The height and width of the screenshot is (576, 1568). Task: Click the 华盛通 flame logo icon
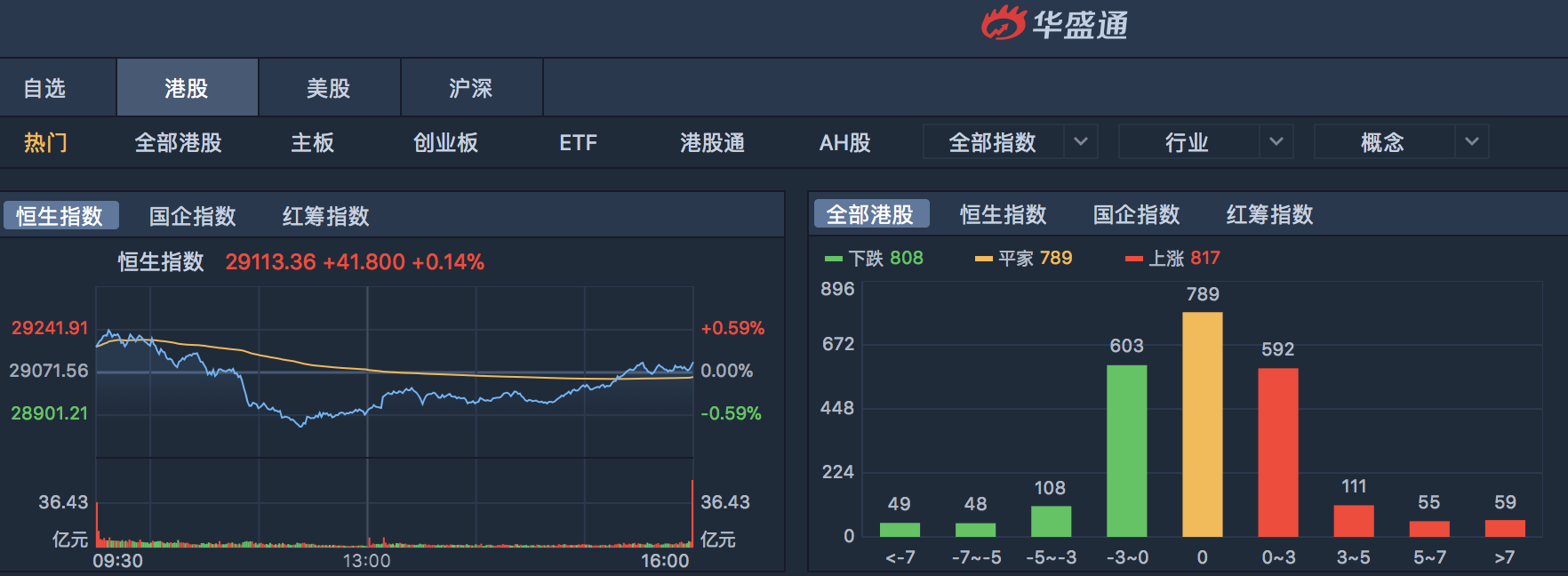point(1004,24)
